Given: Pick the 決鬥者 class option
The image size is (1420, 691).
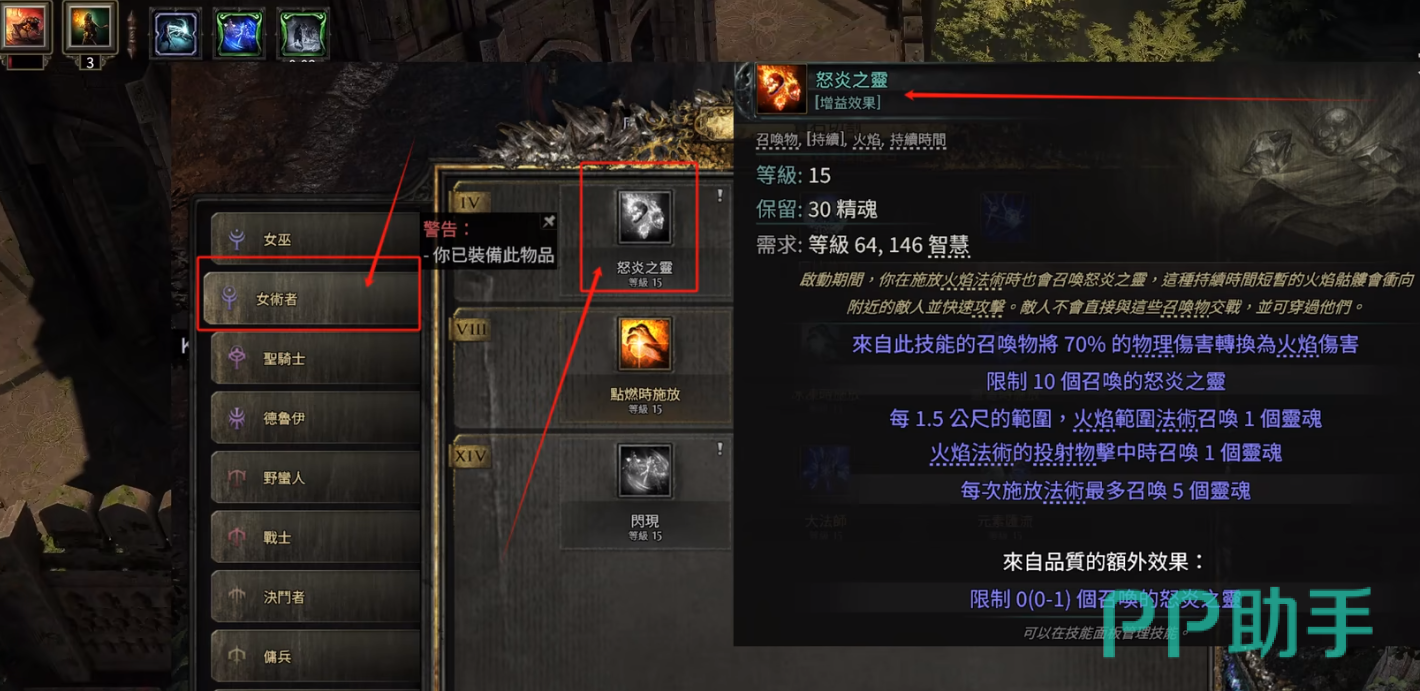Looking at the screenshot, I should click(316, 597).
